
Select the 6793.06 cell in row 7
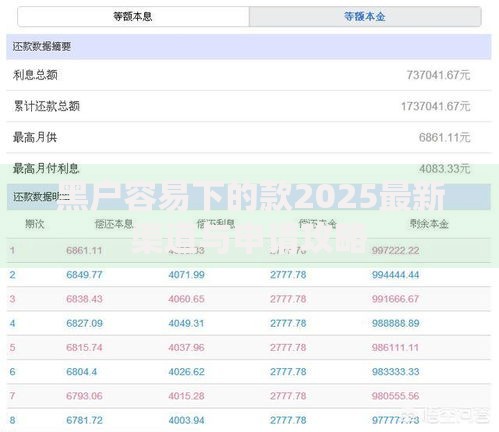(84, 396)
